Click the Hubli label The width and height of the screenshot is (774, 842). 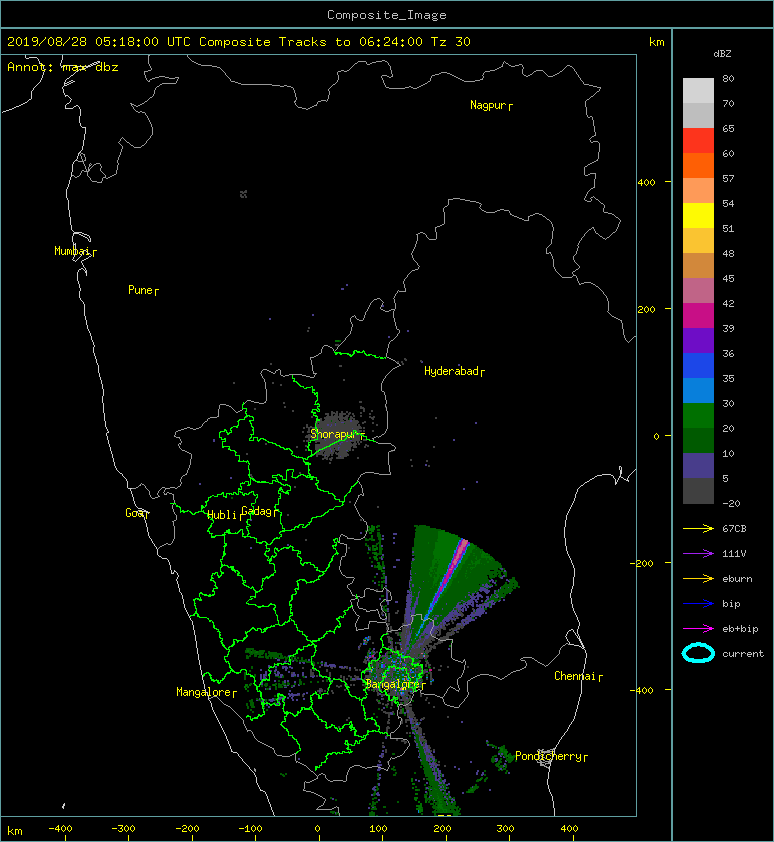[225, 515]
